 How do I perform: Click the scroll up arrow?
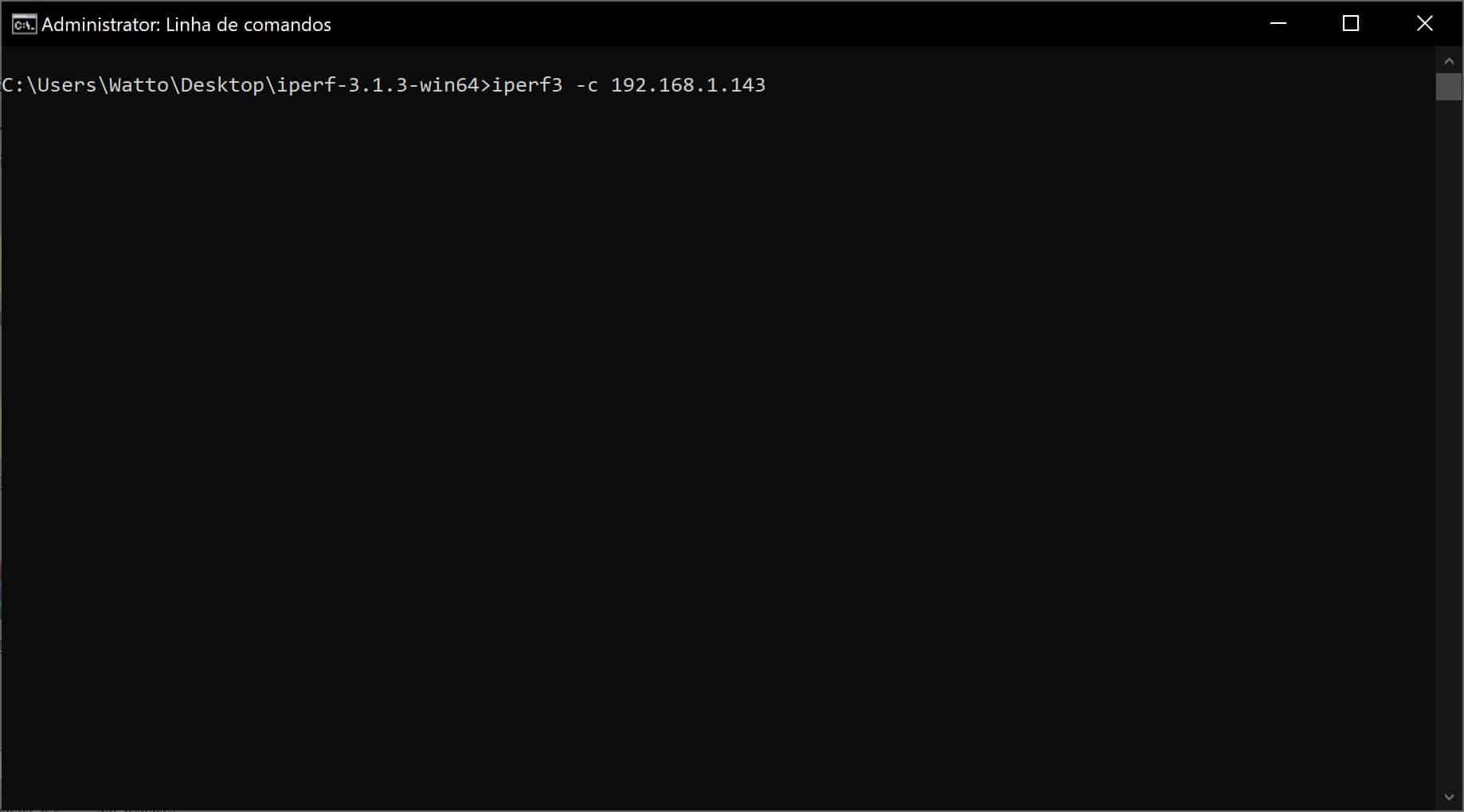[x=1449, y=61]
